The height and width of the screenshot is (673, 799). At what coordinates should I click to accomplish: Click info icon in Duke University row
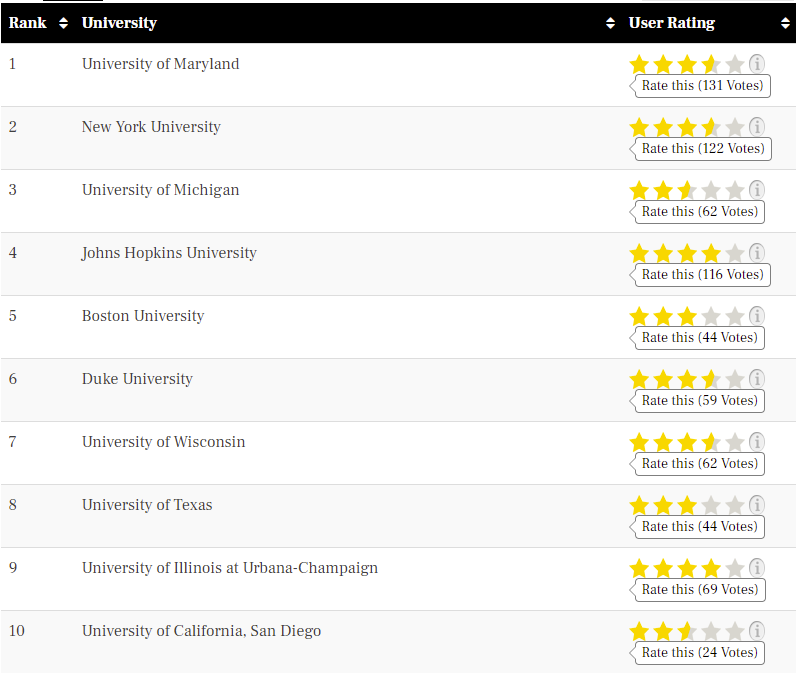coord(757,379)
